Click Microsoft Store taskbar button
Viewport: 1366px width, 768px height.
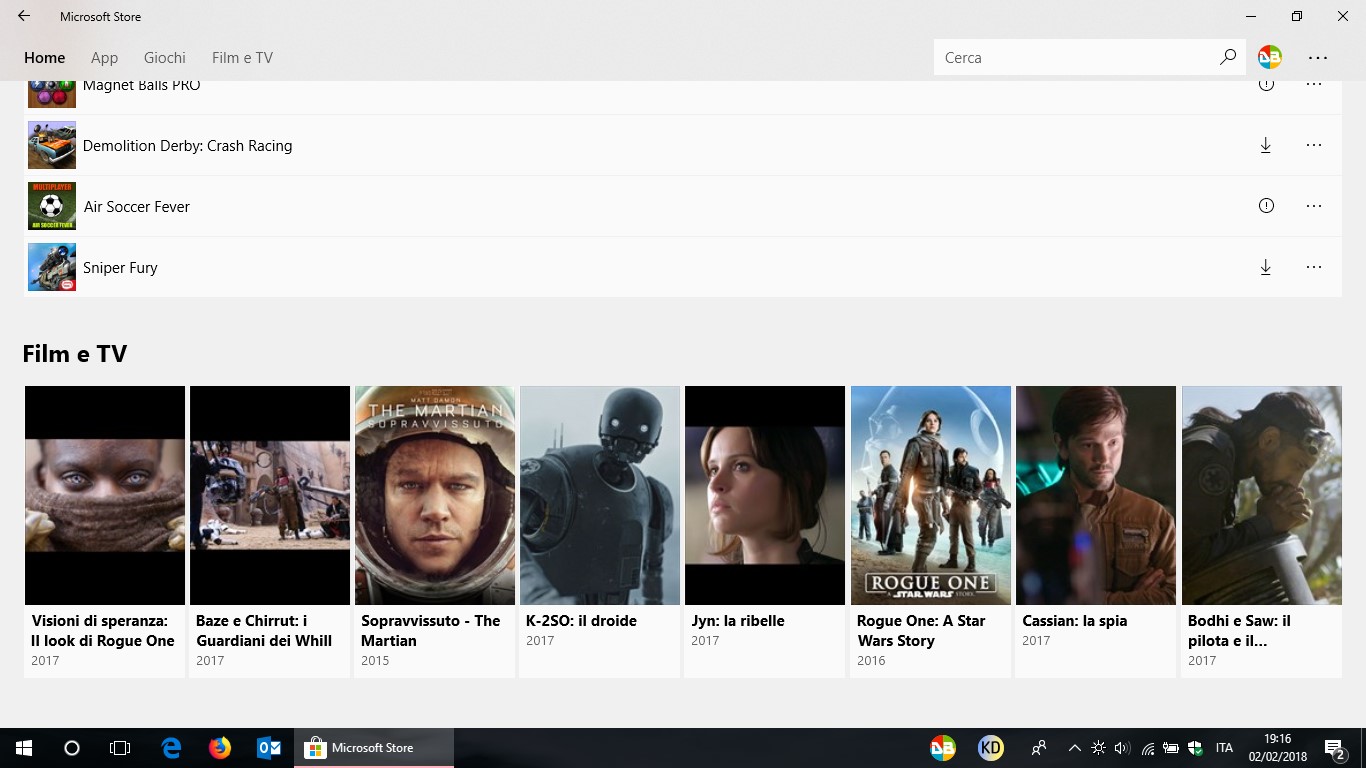tap(374, 748)
